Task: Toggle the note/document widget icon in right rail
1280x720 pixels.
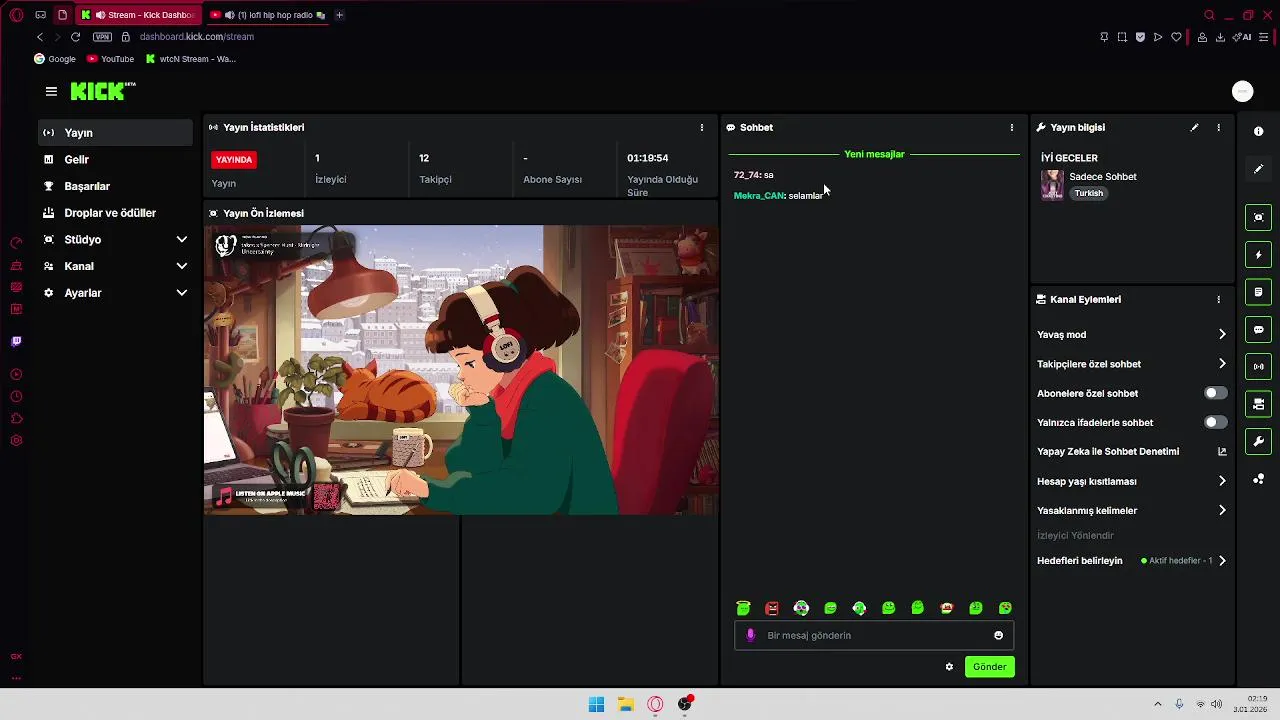Action: coord(1258,292)
